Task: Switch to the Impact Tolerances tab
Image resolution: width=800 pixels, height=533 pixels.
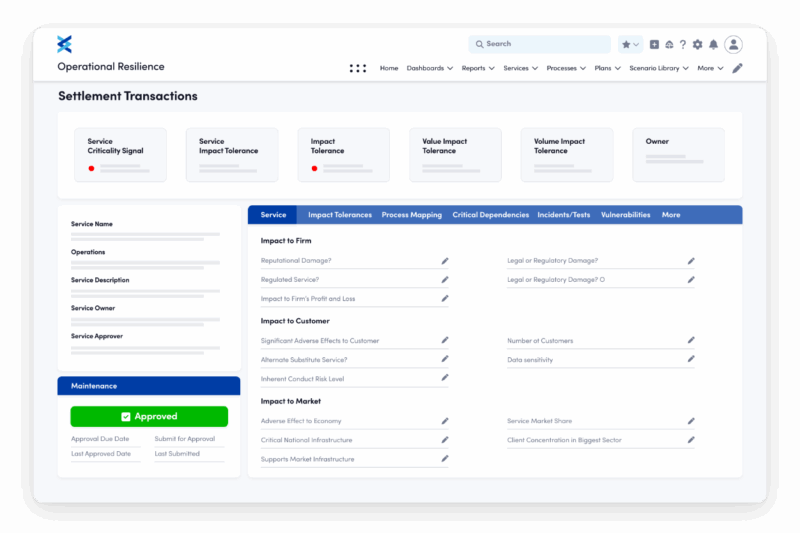Action: tap(339, 215)
